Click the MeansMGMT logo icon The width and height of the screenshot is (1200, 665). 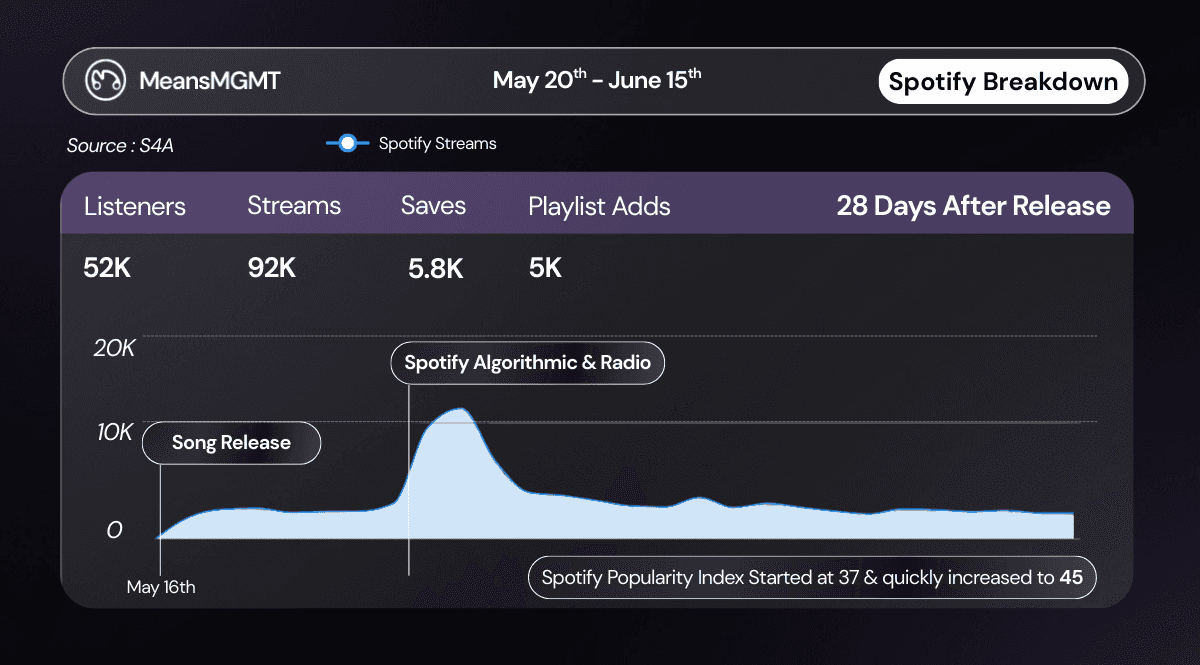pos(105,81)
